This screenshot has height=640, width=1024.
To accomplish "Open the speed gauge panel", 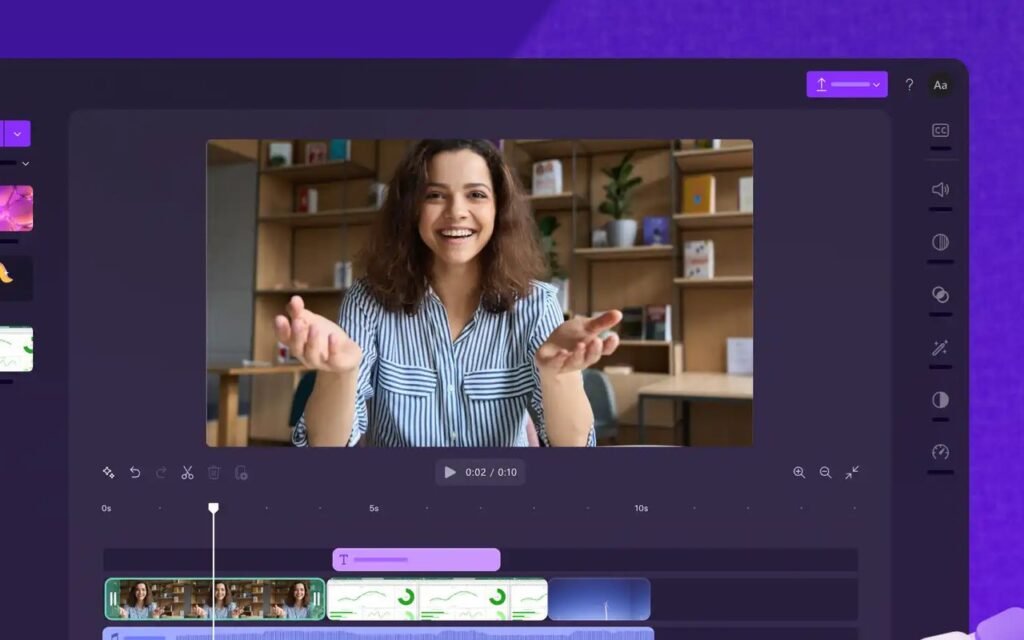I will (x=940, y=452).
